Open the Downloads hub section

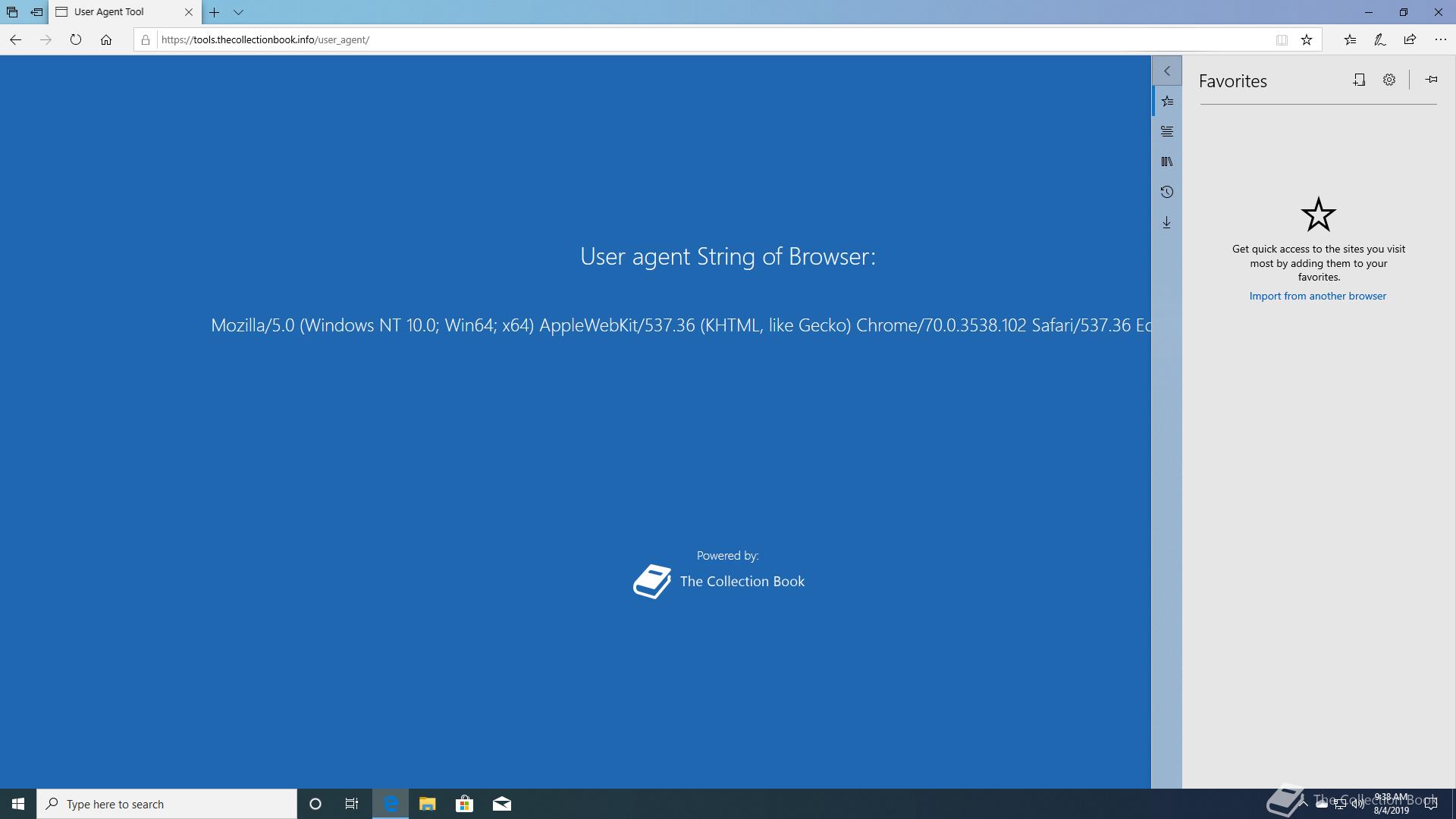(1167, 222)
